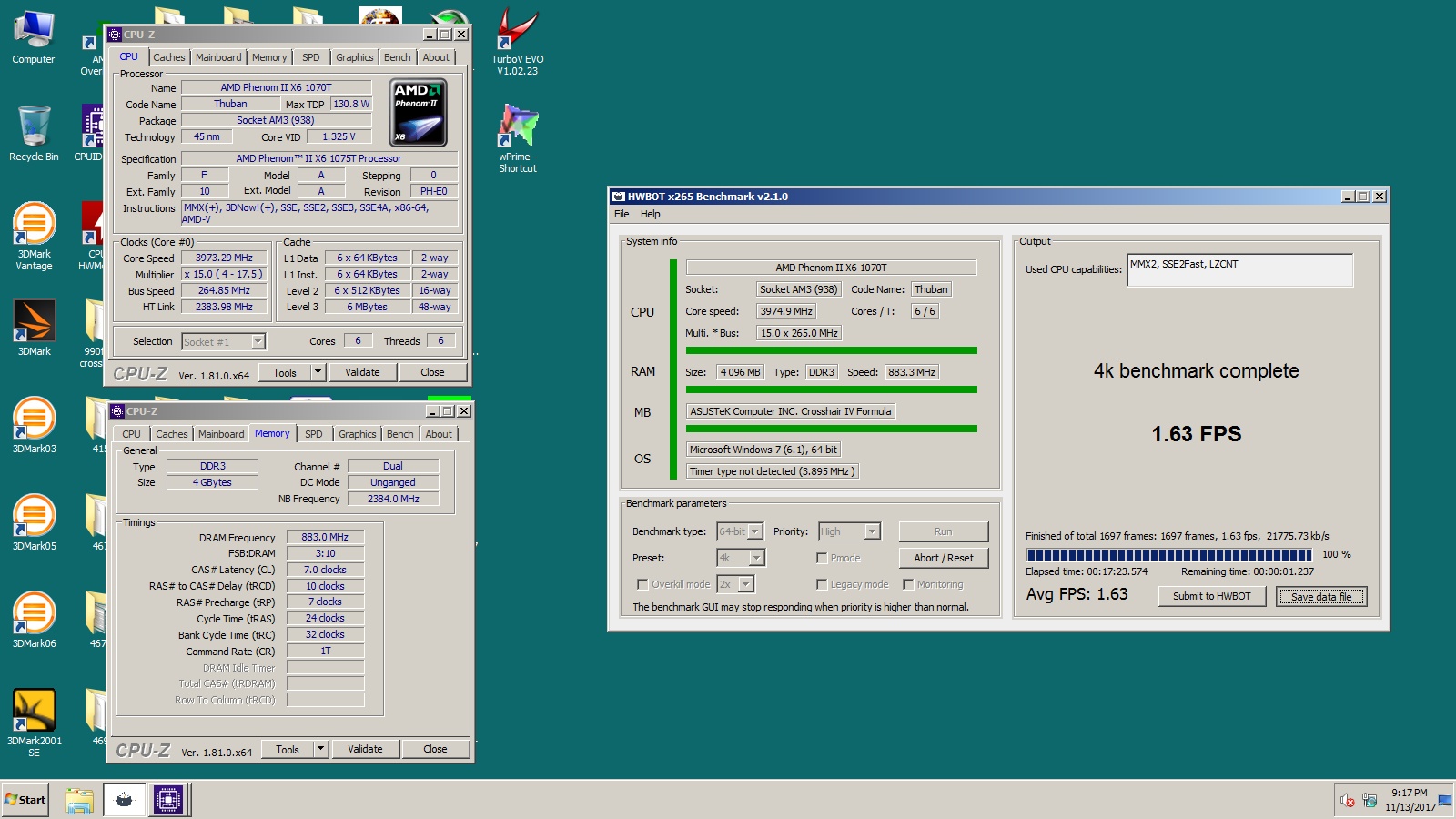Toggle Legacy mode checkbox
This screenshot has width=1456, height=819.
pyautogui.click(x=822, y=584)
